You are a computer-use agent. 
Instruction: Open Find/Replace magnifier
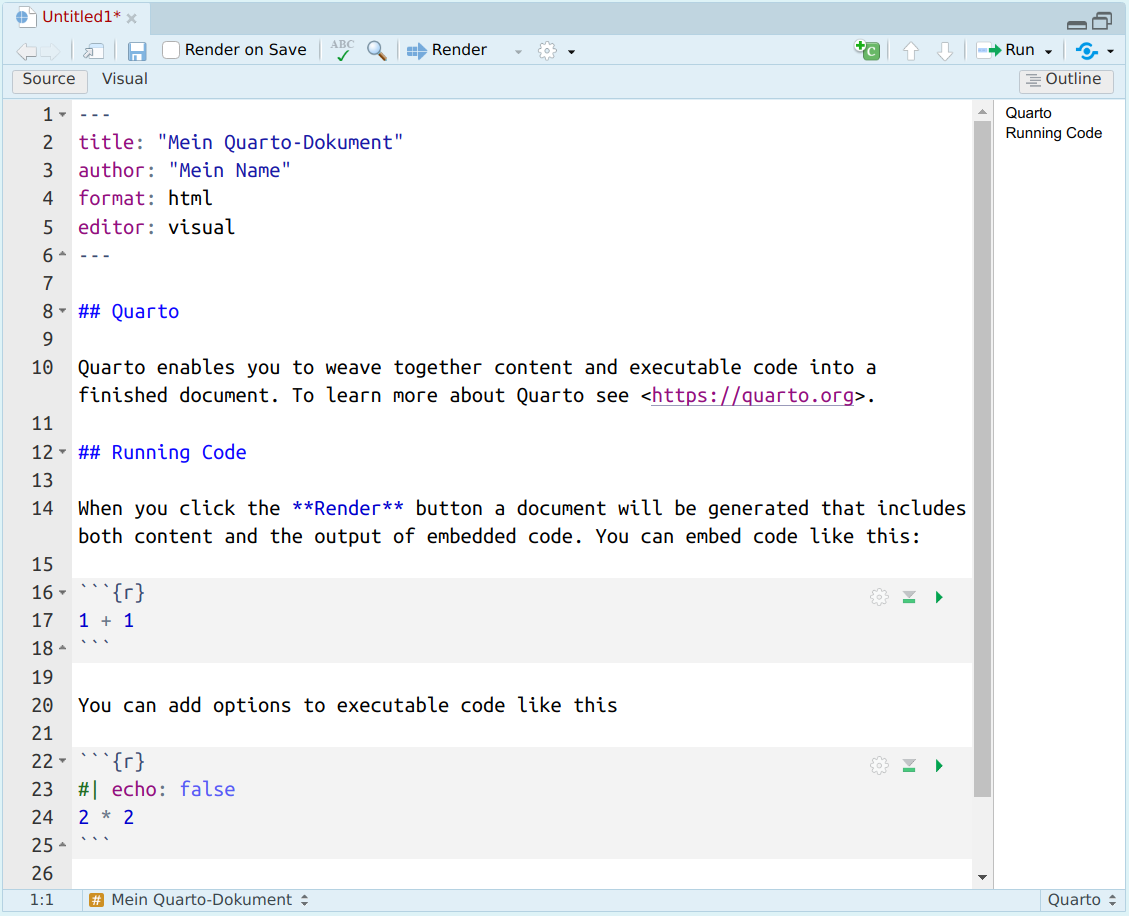[377, 50]
